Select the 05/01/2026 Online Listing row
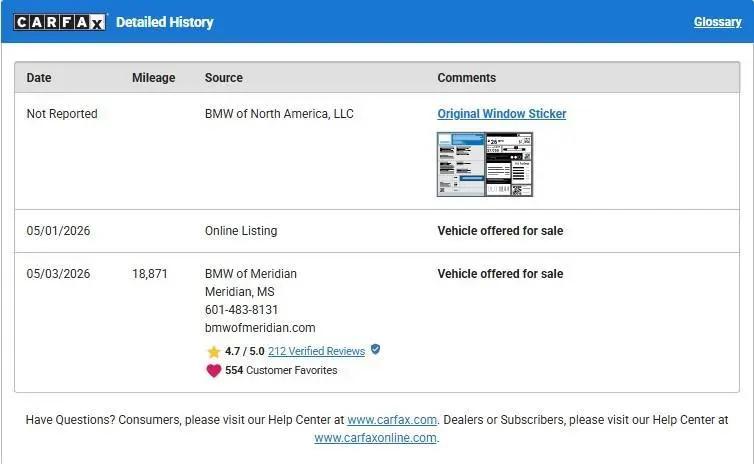This screenshot has width=754, height=464. pos(377,231)
